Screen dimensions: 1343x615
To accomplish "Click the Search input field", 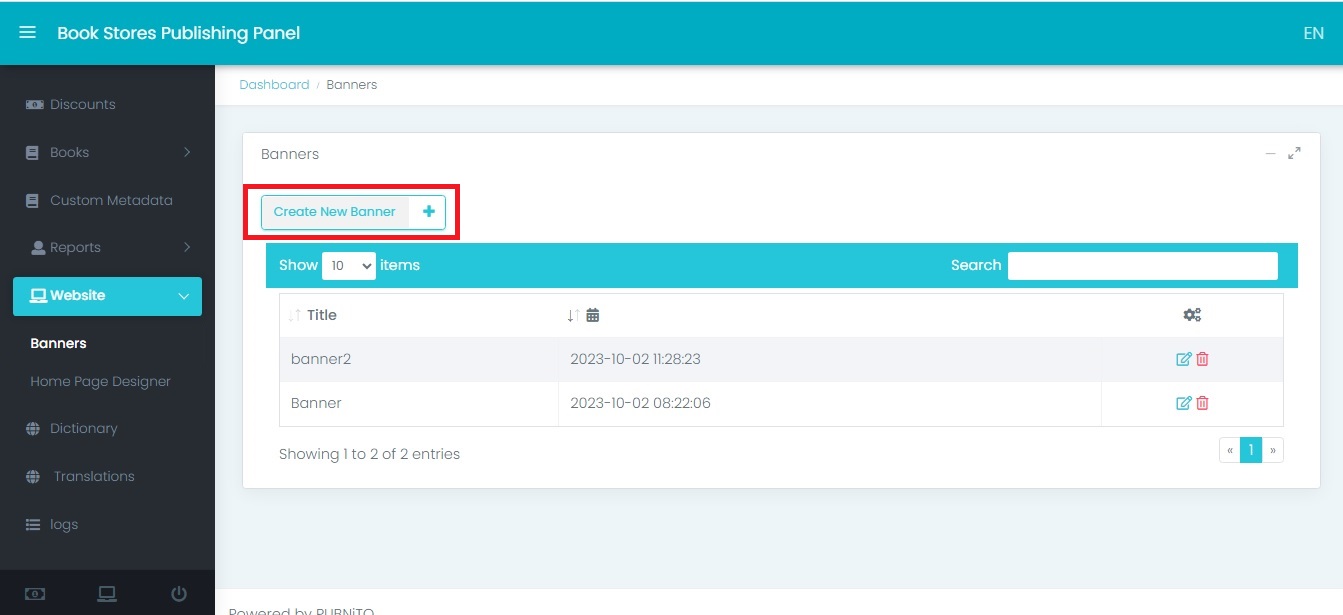I will pos(1142,266).
